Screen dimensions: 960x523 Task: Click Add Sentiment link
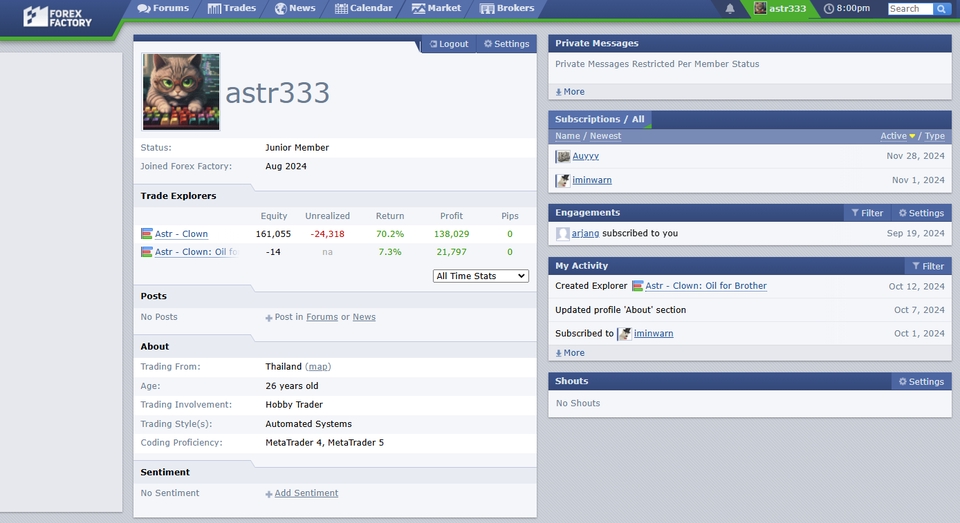click(306, 493)
